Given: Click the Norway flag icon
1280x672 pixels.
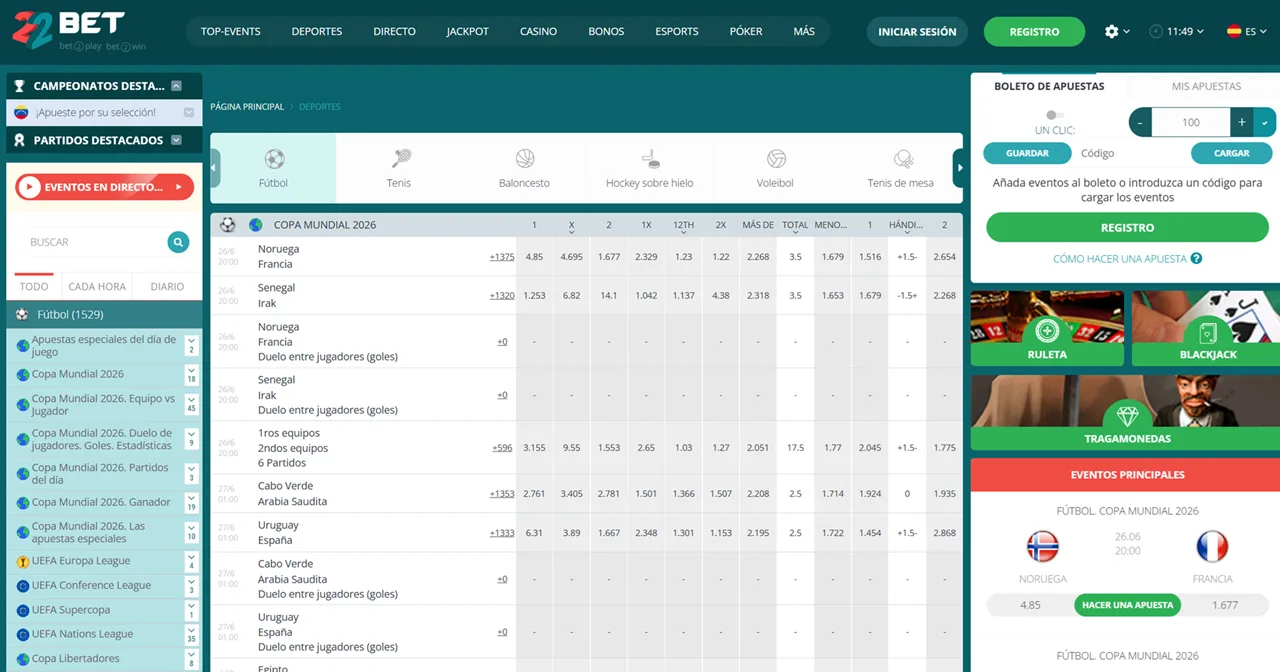Looking at the screenshot, I should [x=1042, y=547].
